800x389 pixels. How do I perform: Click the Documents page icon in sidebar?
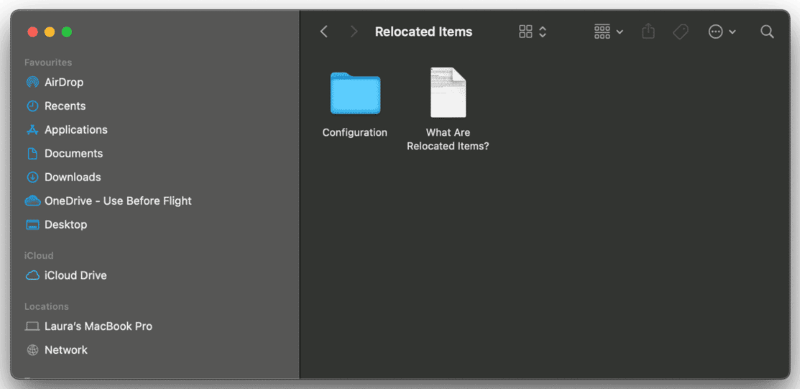[x=32, y=154]
